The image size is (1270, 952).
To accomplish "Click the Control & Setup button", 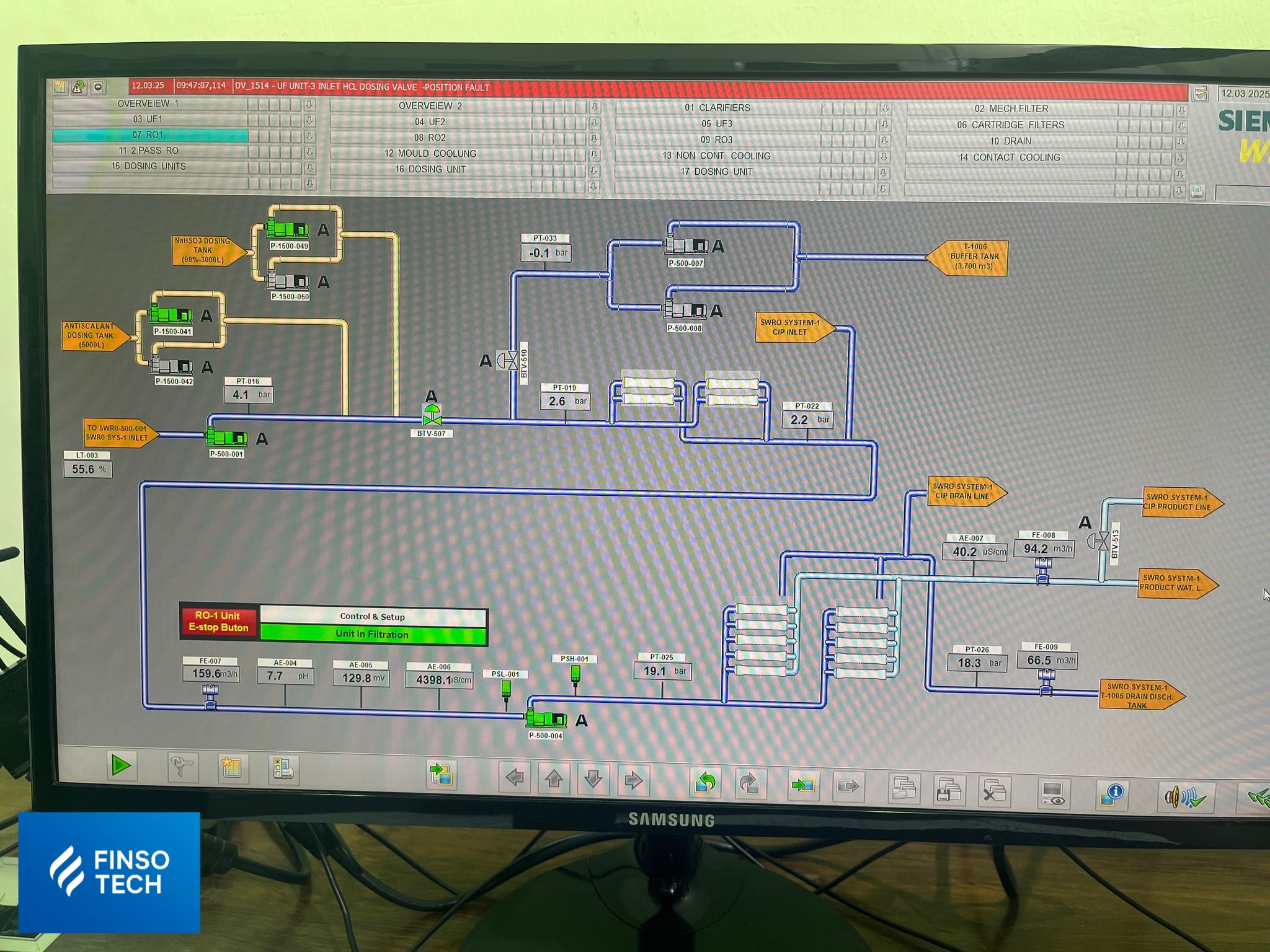I will [x=372, y=616].
